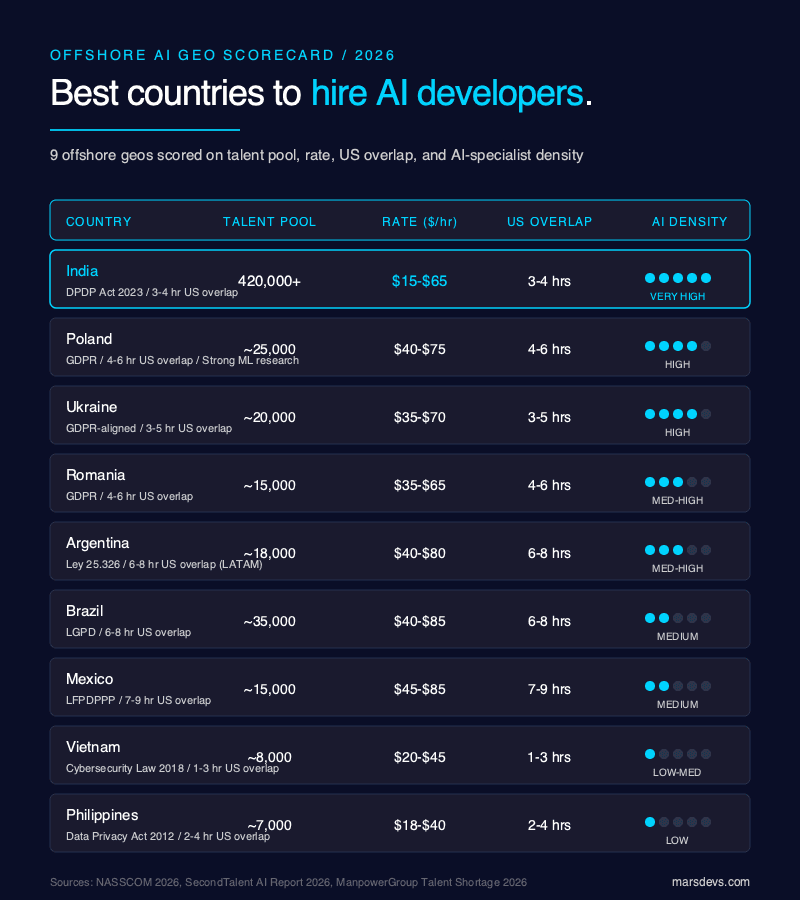800x900 pixels.
Task: Expand the Vietnam scorecard row
Action: [x=400, y=755]
